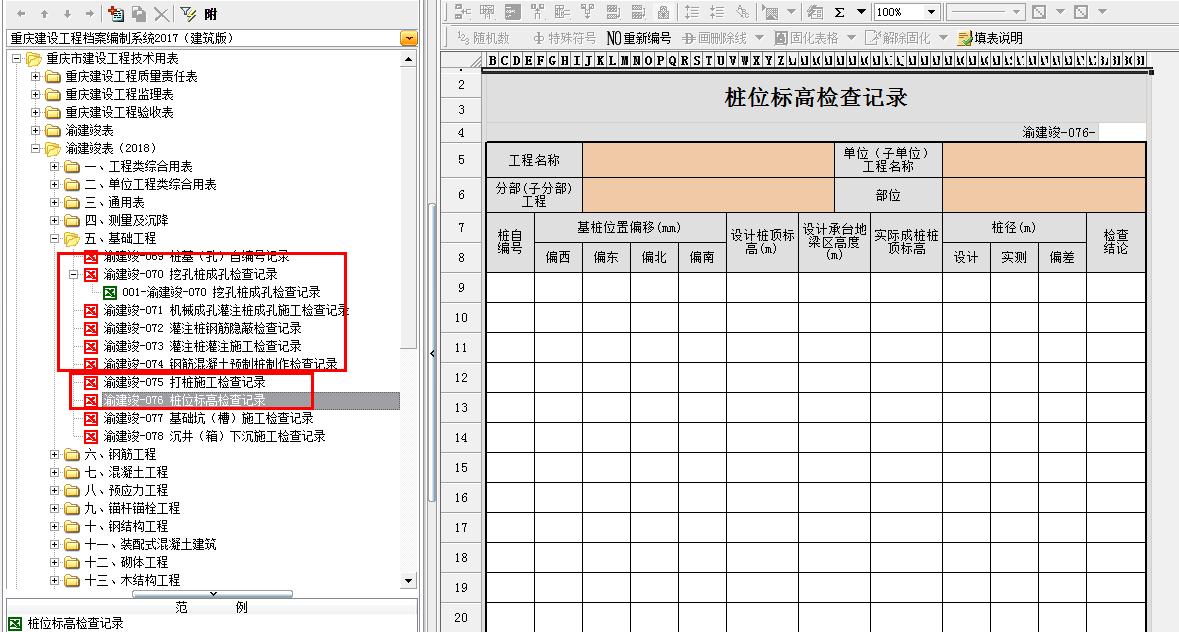This screenshot has width=1179, height=632.
Task: Collapse the 五、基础工程 folder
Action: click(55, 238)
